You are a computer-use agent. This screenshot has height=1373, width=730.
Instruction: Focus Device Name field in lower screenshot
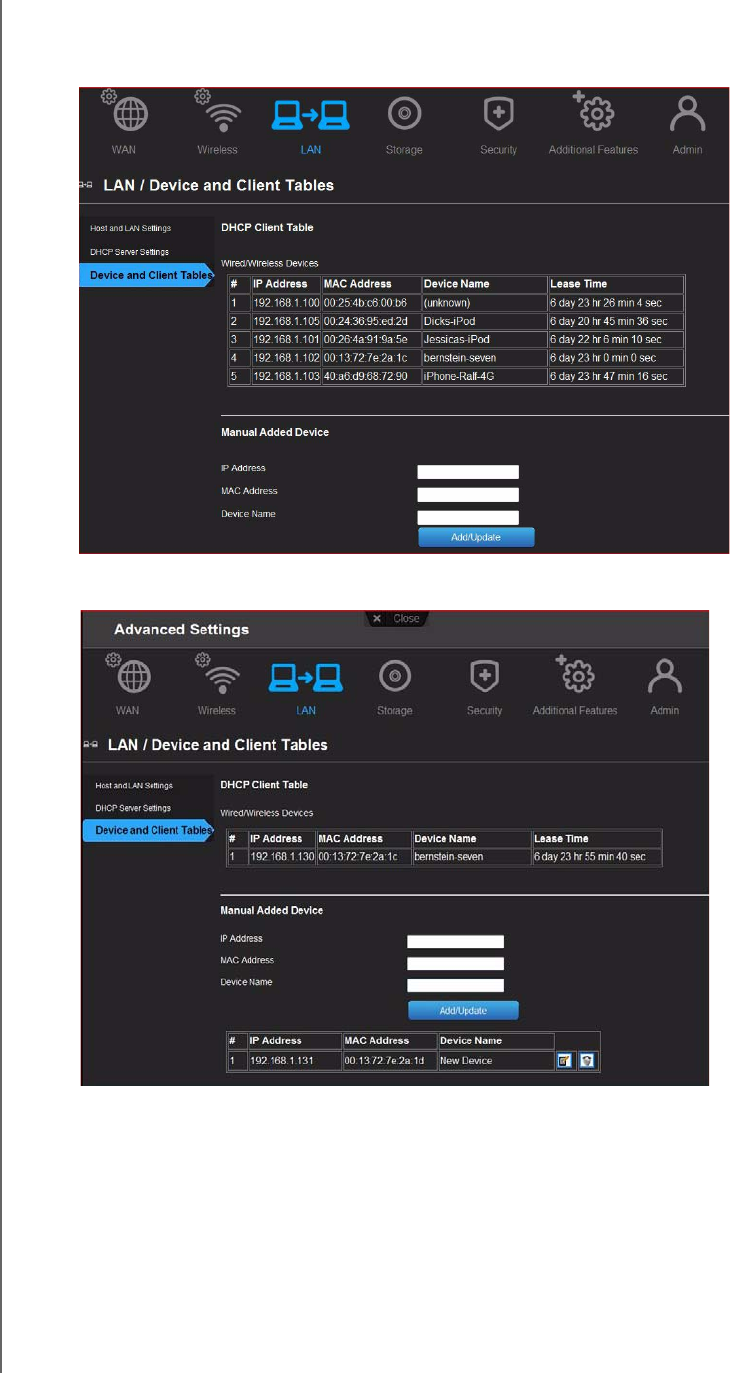click(455, 985)
